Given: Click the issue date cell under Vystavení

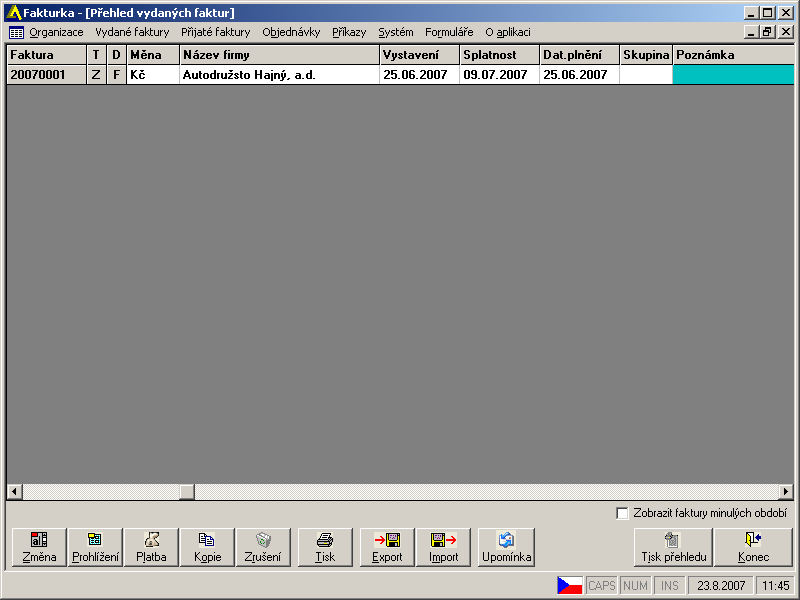Looking at the screenshot, I should tap(419, 75).
